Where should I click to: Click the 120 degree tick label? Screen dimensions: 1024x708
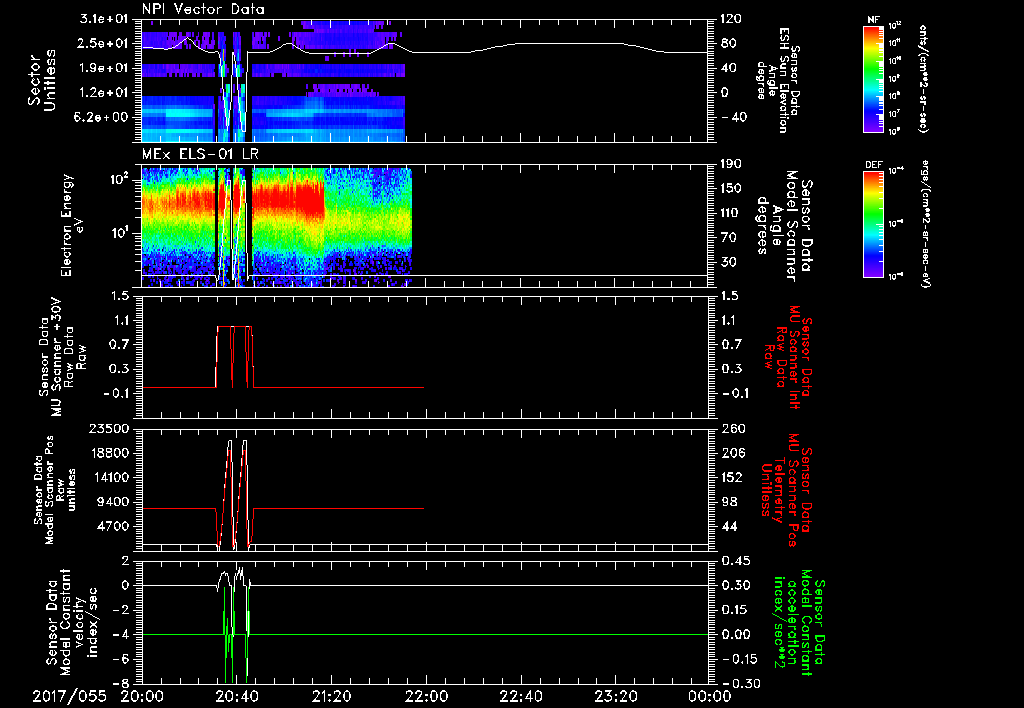coord(731,19)
